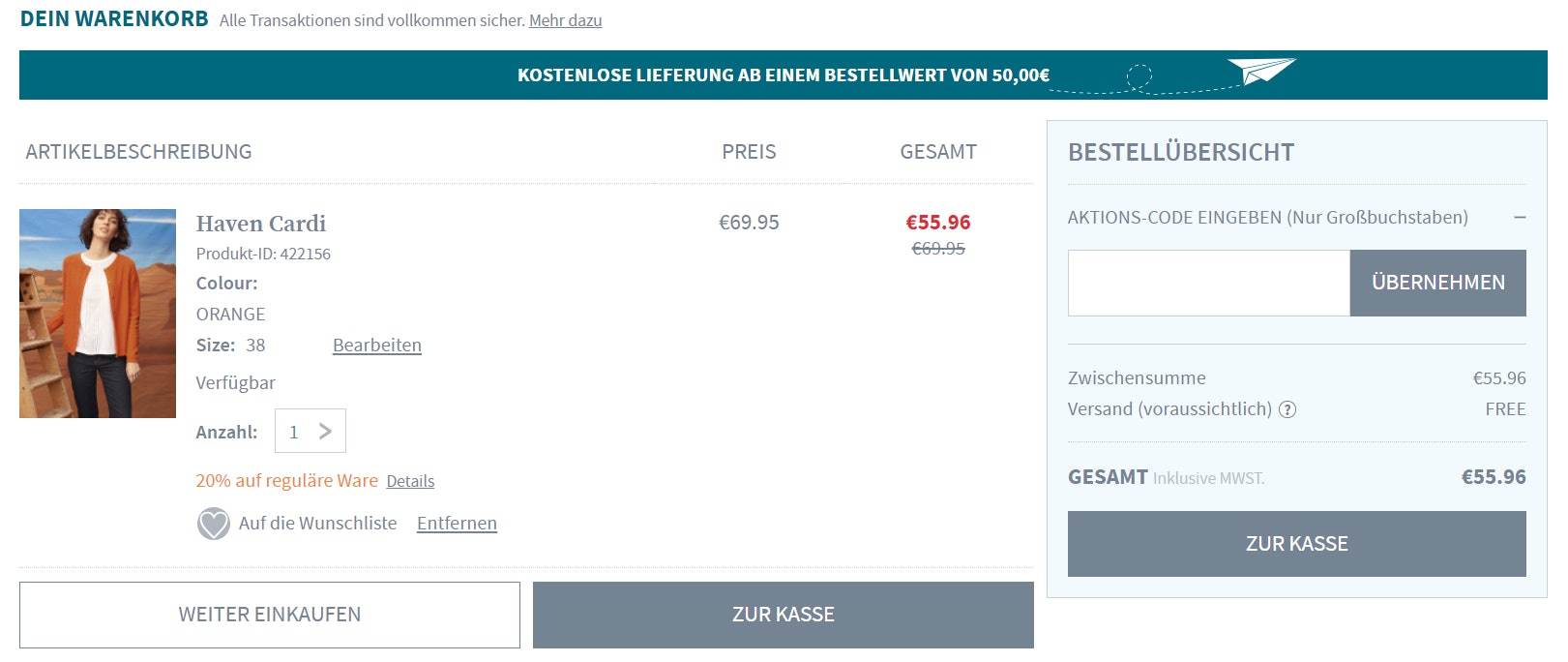Click the paper plane icon in delivery banner
This screenshot has width=1568, height=662.
1260,71
